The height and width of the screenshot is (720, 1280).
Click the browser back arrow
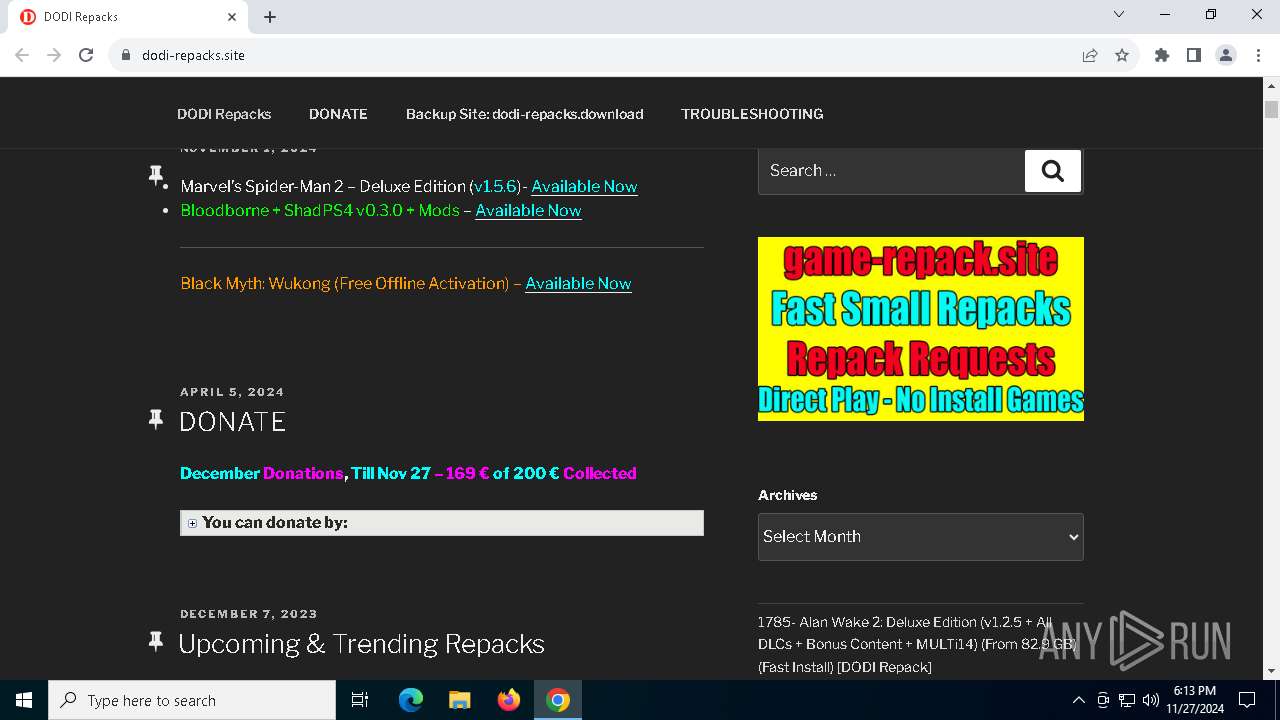click(22, 55)
